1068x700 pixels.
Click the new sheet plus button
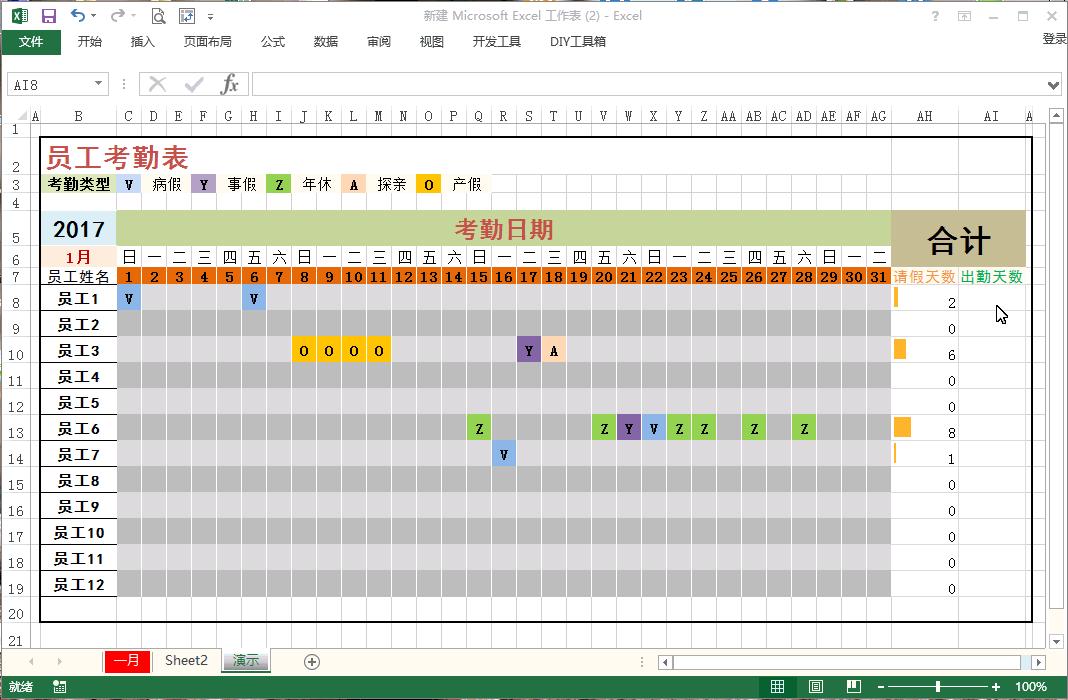[x=311, y=661]
